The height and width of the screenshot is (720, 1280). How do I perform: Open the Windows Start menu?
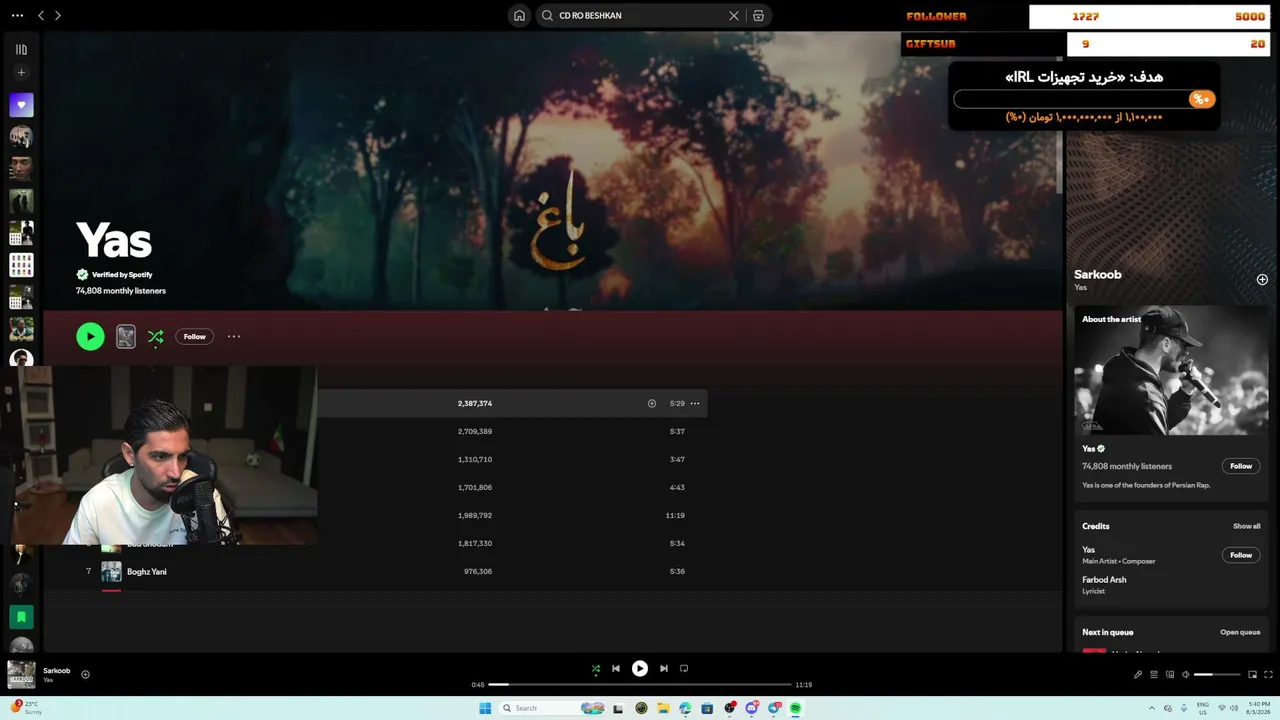click(x=485, y=709)
